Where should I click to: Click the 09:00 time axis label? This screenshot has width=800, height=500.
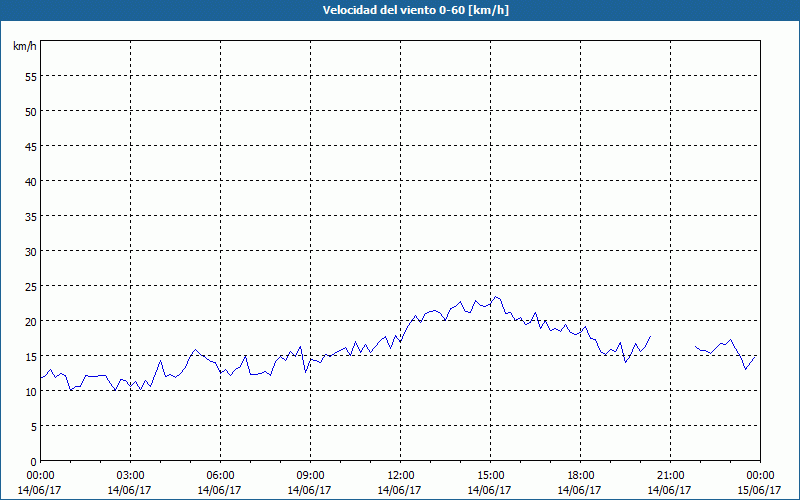(311, 476)
